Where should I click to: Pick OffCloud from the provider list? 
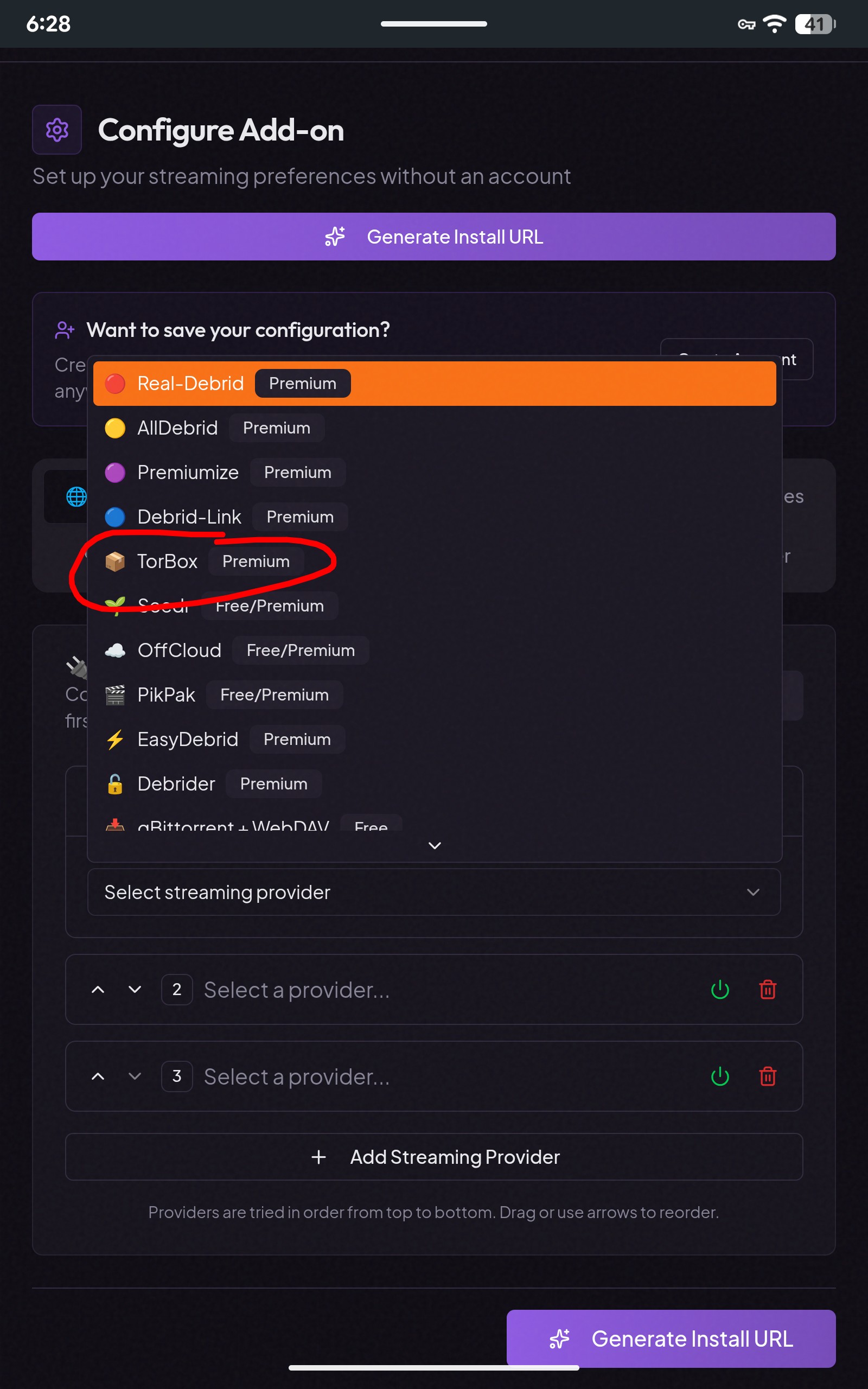click(180, 651)
